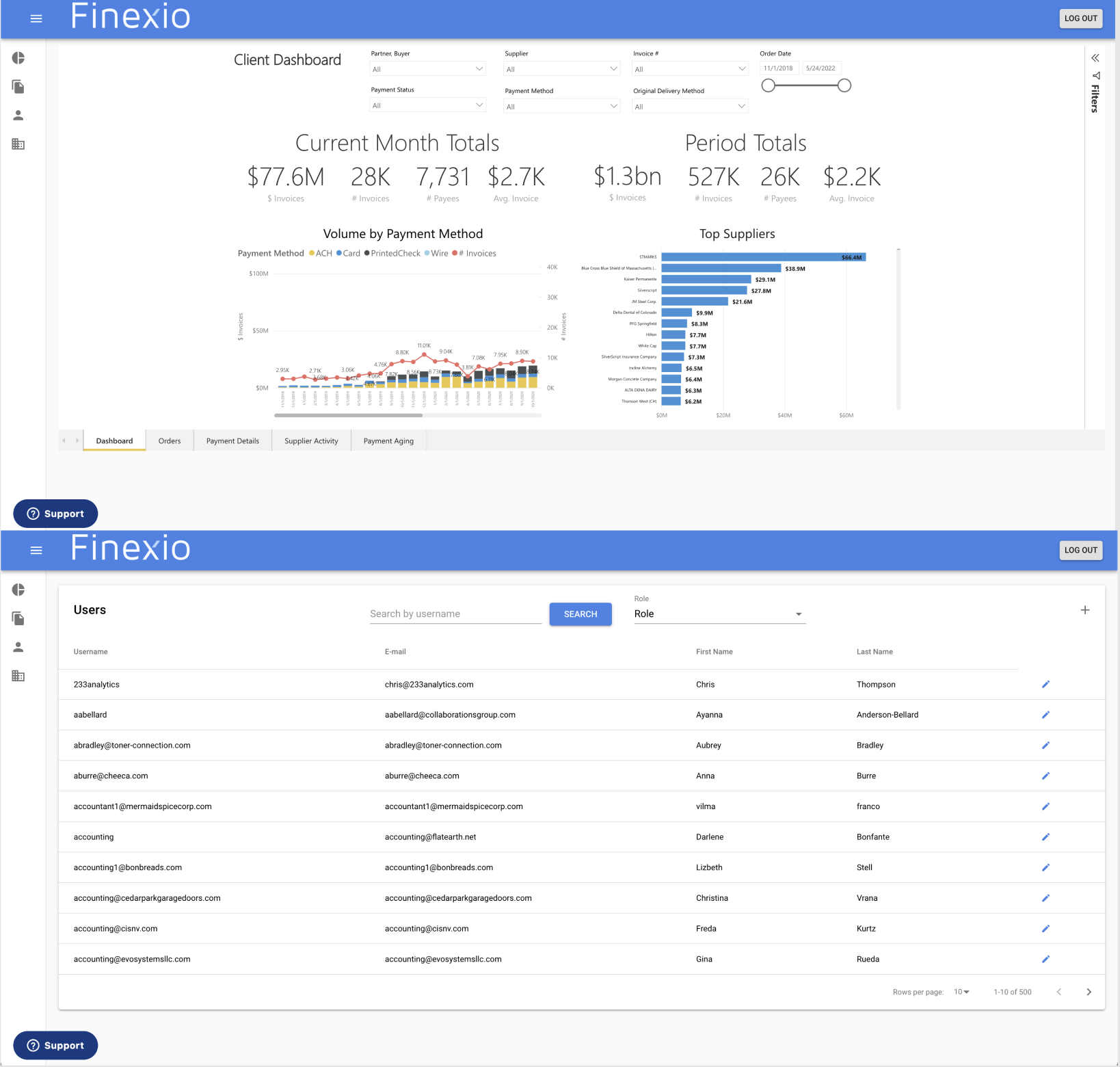Viewport: 1120px width, 1067px height.
Task: Click E-mail column header
Action: pos(395,652)
